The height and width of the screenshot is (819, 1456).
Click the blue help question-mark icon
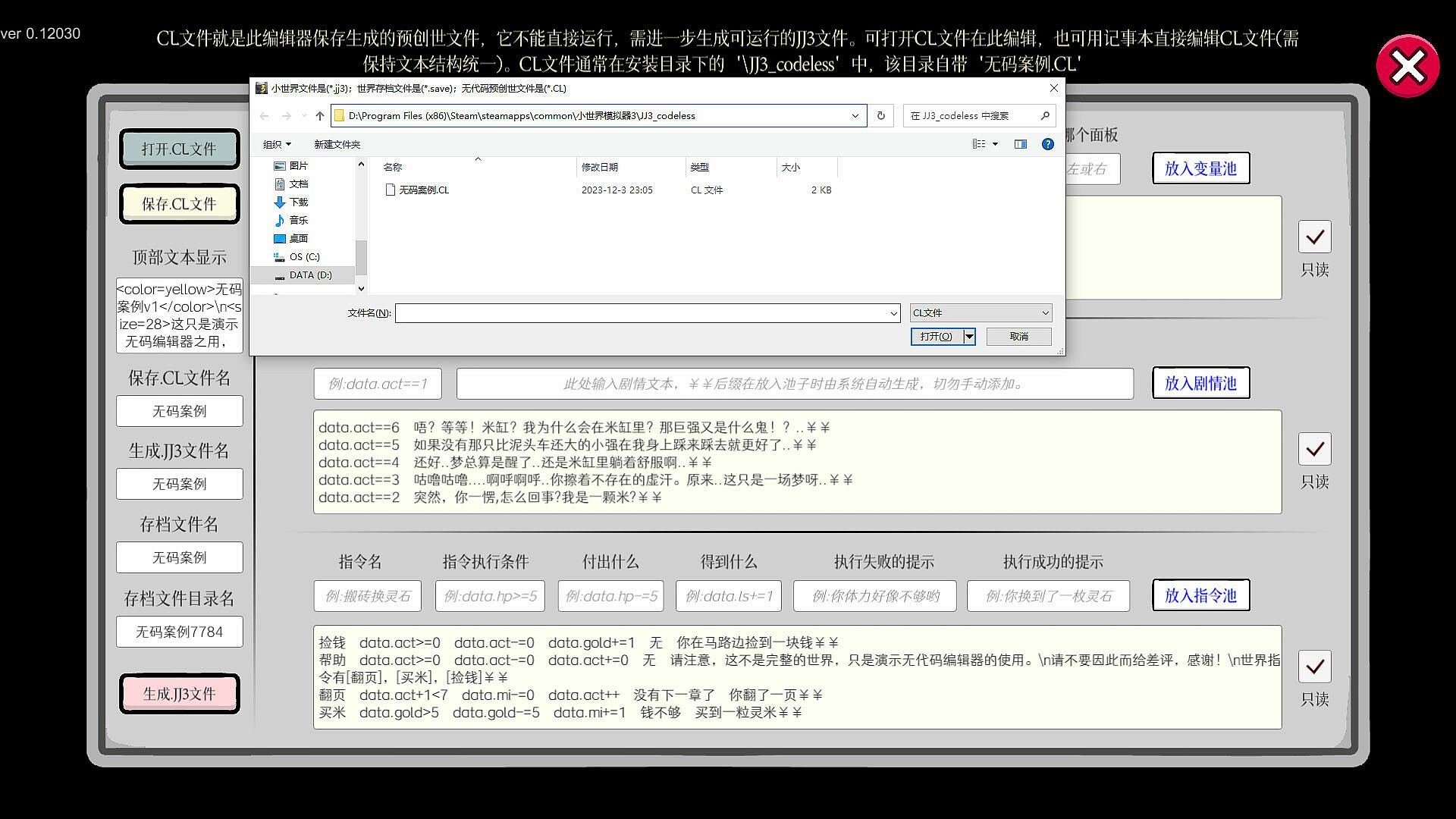point(1047,144)
